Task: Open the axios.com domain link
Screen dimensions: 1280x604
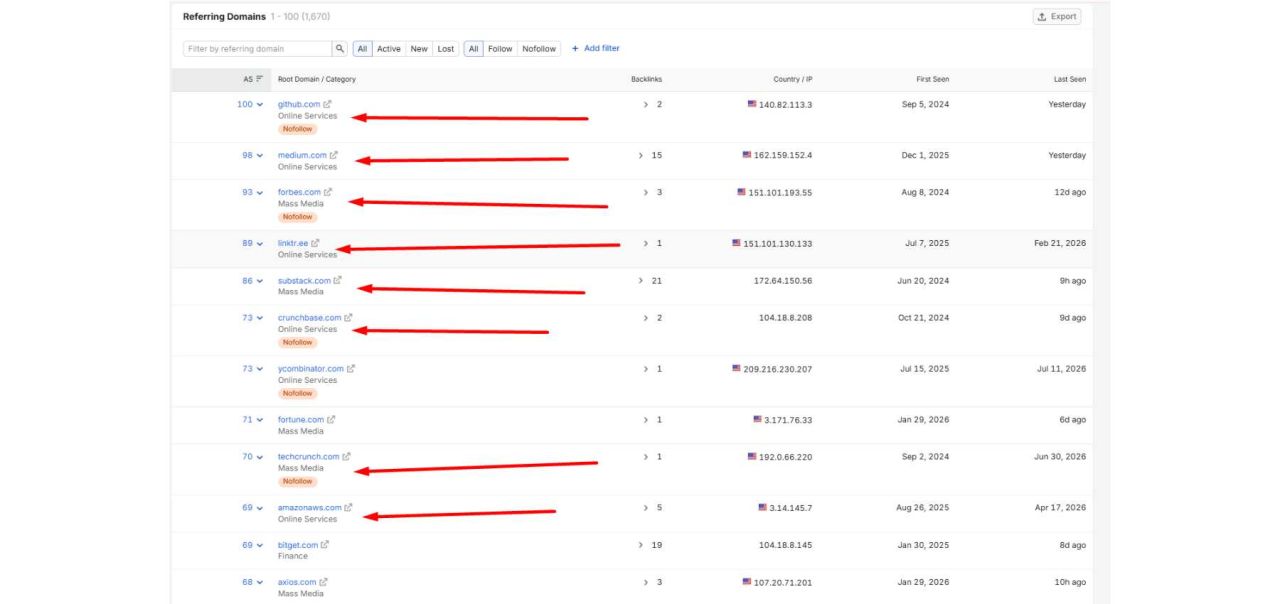Action: click(x=297, y=582)
